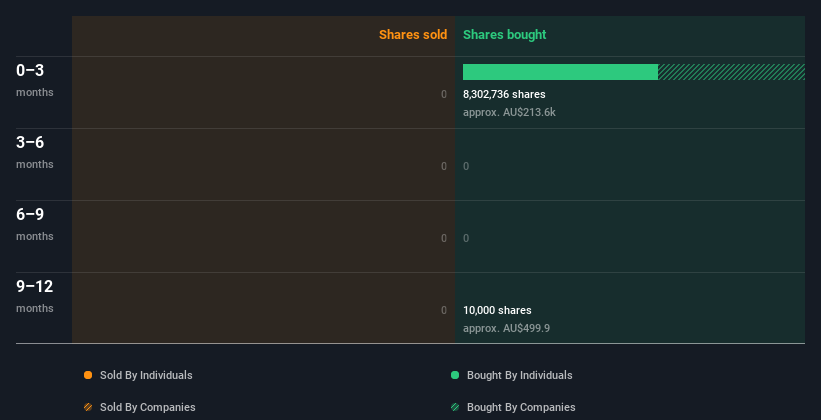Select the 0–3 months row label

(35, 80)
